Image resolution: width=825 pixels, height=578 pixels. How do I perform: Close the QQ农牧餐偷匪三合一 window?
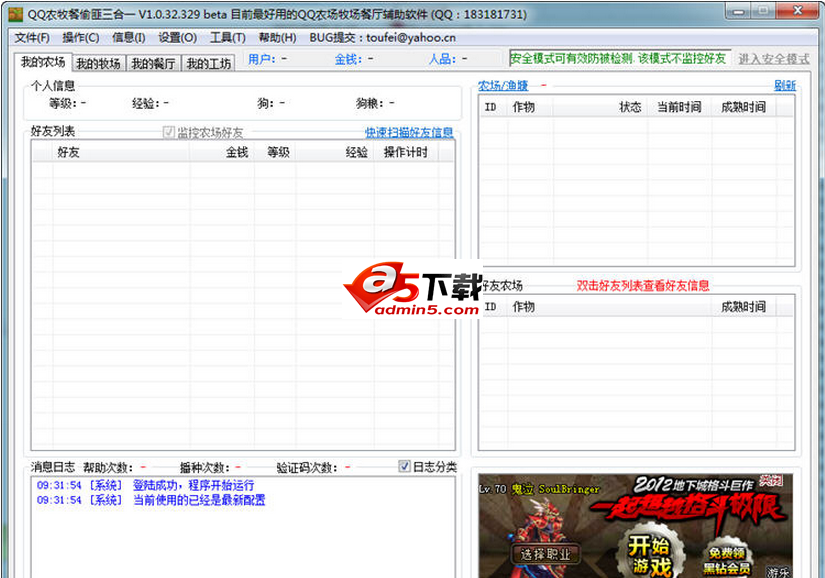[798, 11]
